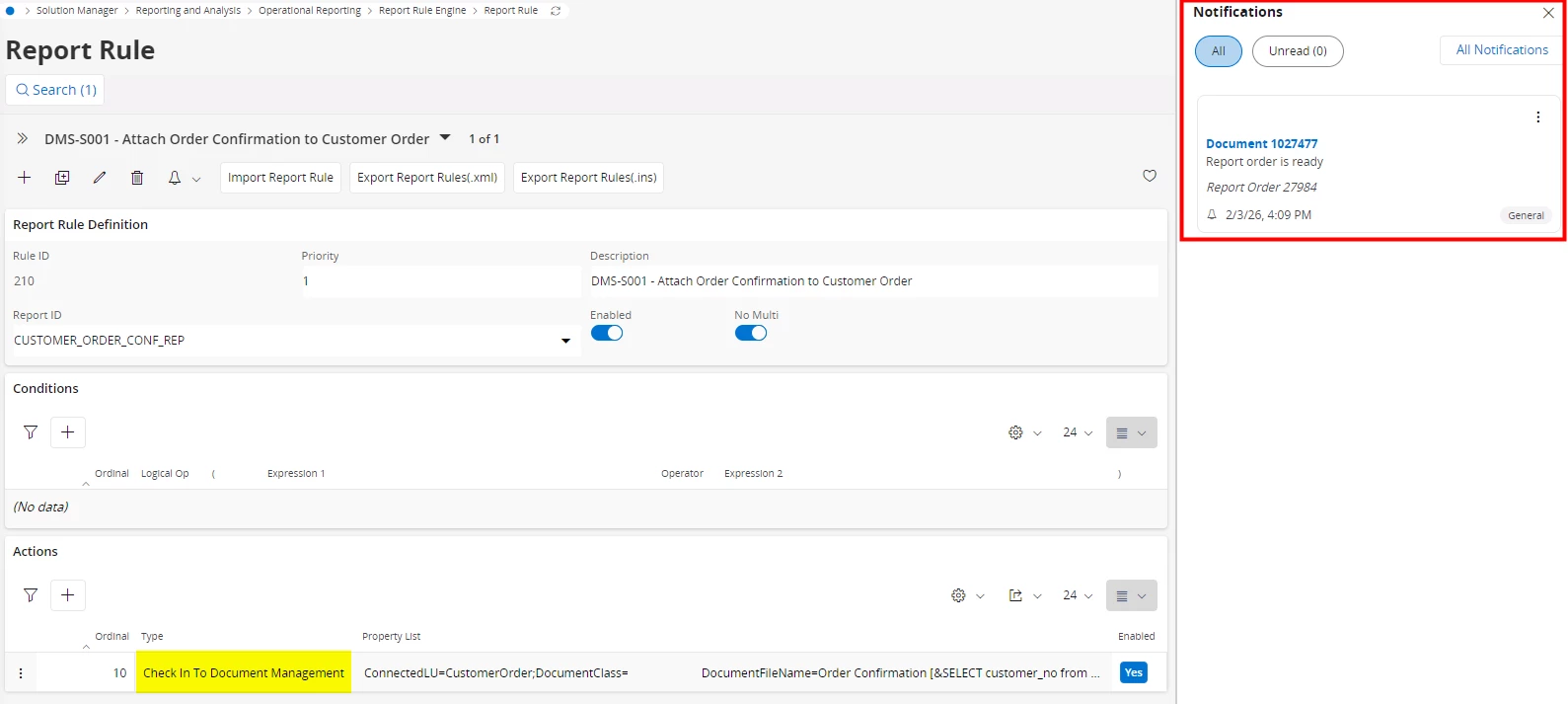This screenshot has height=704, width=1568.
Task: Click Report Rule breadcrumb item
Action: (511, 11)
